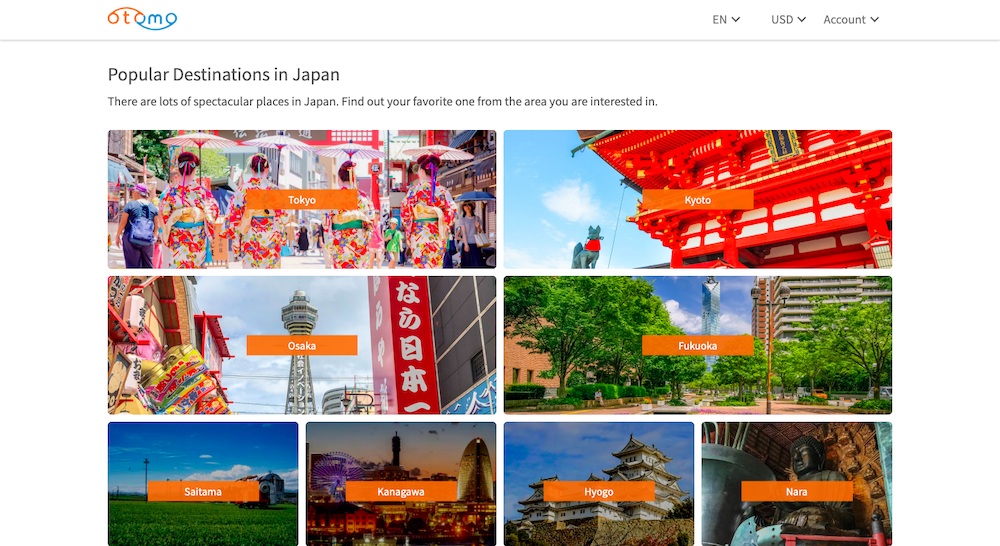Open the Fukuoka destination label

(x=698, y=346)
